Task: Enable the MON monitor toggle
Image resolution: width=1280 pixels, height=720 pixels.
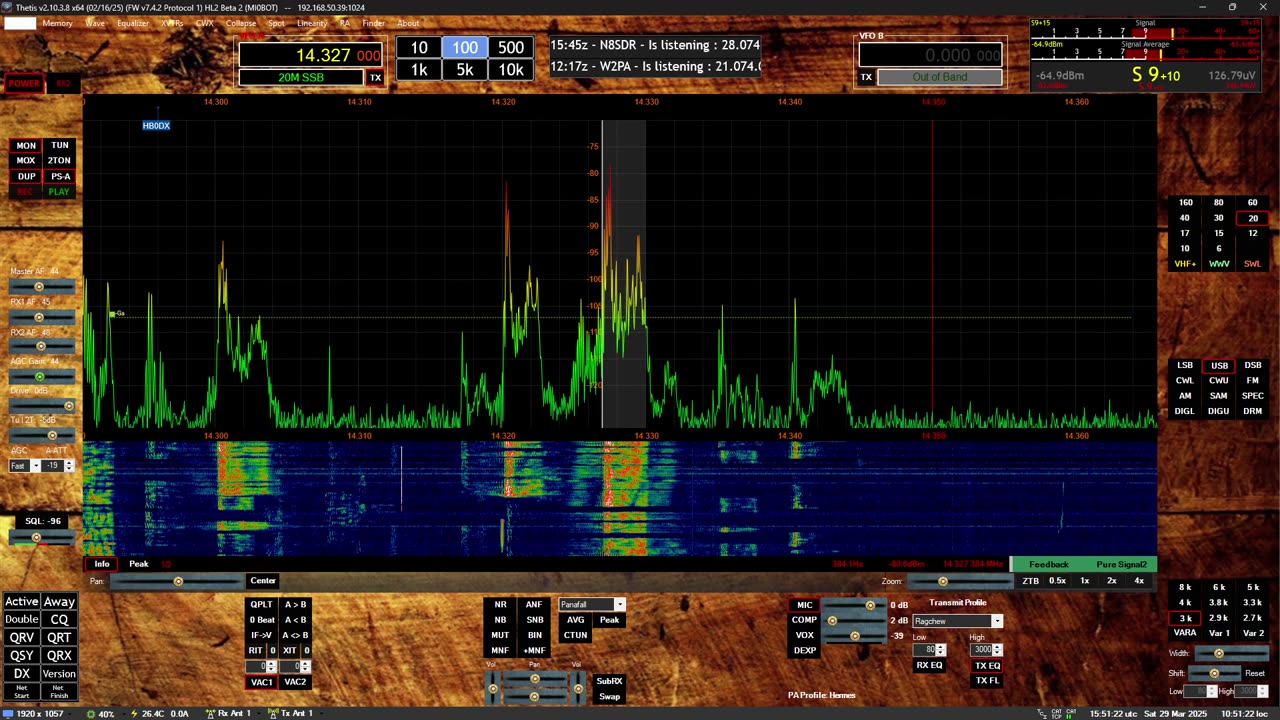Action: coord(26,146)
